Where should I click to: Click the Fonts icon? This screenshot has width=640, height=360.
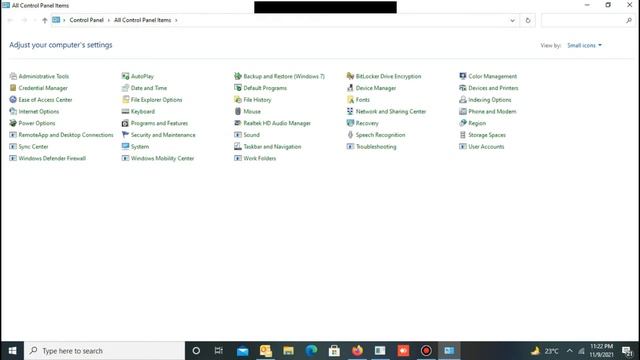(x=350, y=100)
